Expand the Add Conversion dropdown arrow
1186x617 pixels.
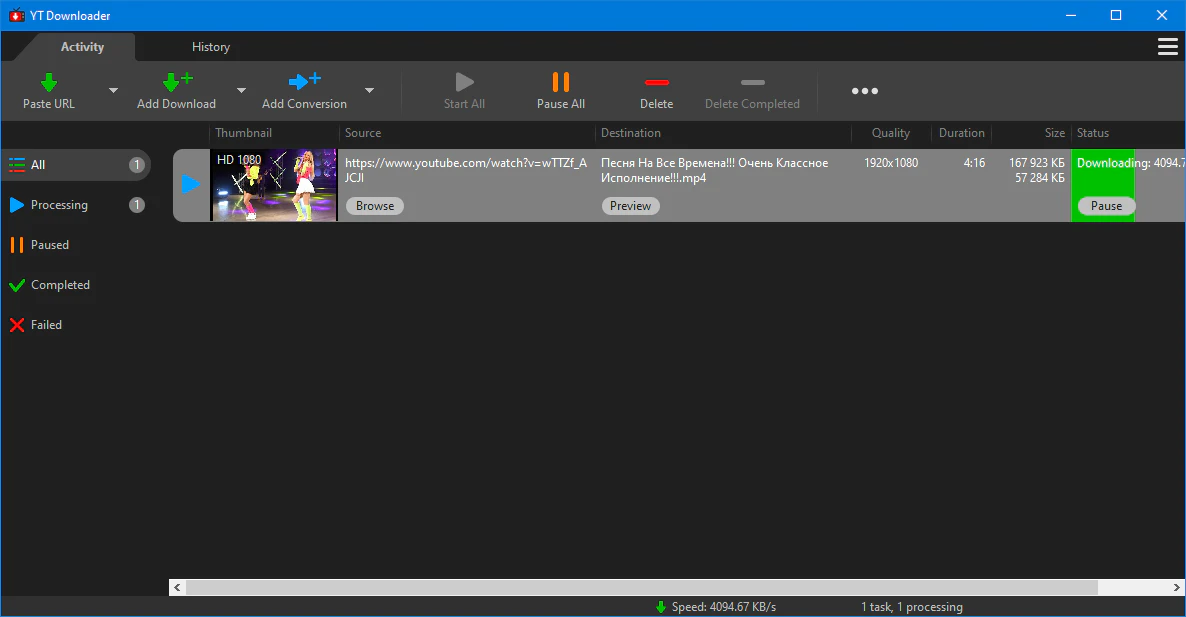tap(369, 91)
